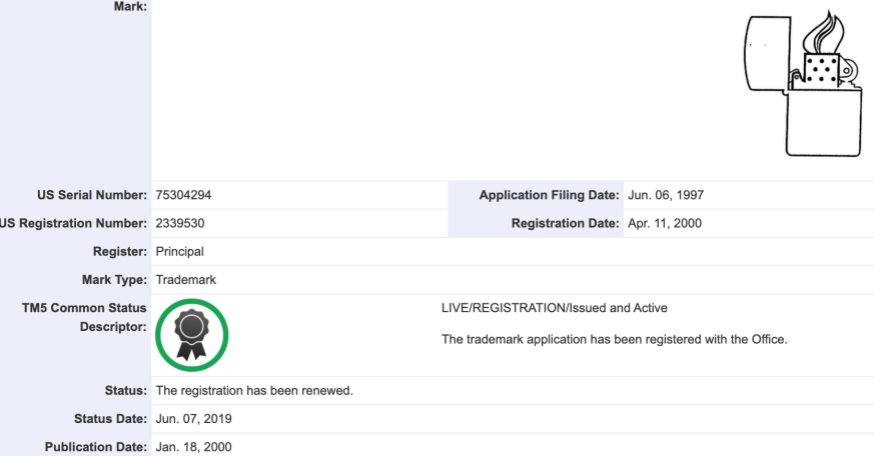Click the 'Mark:' label

(130, 7)
